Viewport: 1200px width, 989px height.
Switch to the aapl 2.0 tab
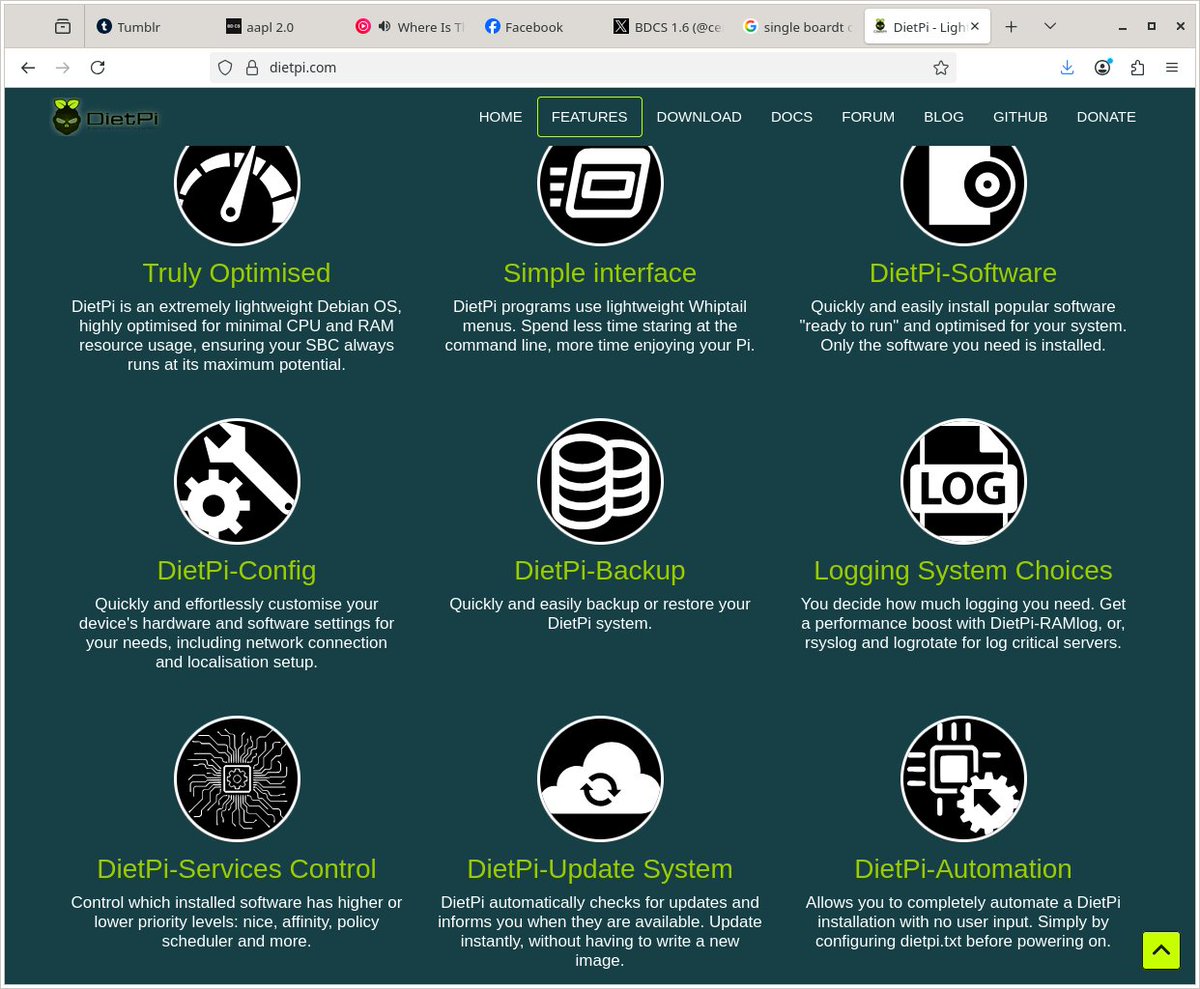pos(278,27)
